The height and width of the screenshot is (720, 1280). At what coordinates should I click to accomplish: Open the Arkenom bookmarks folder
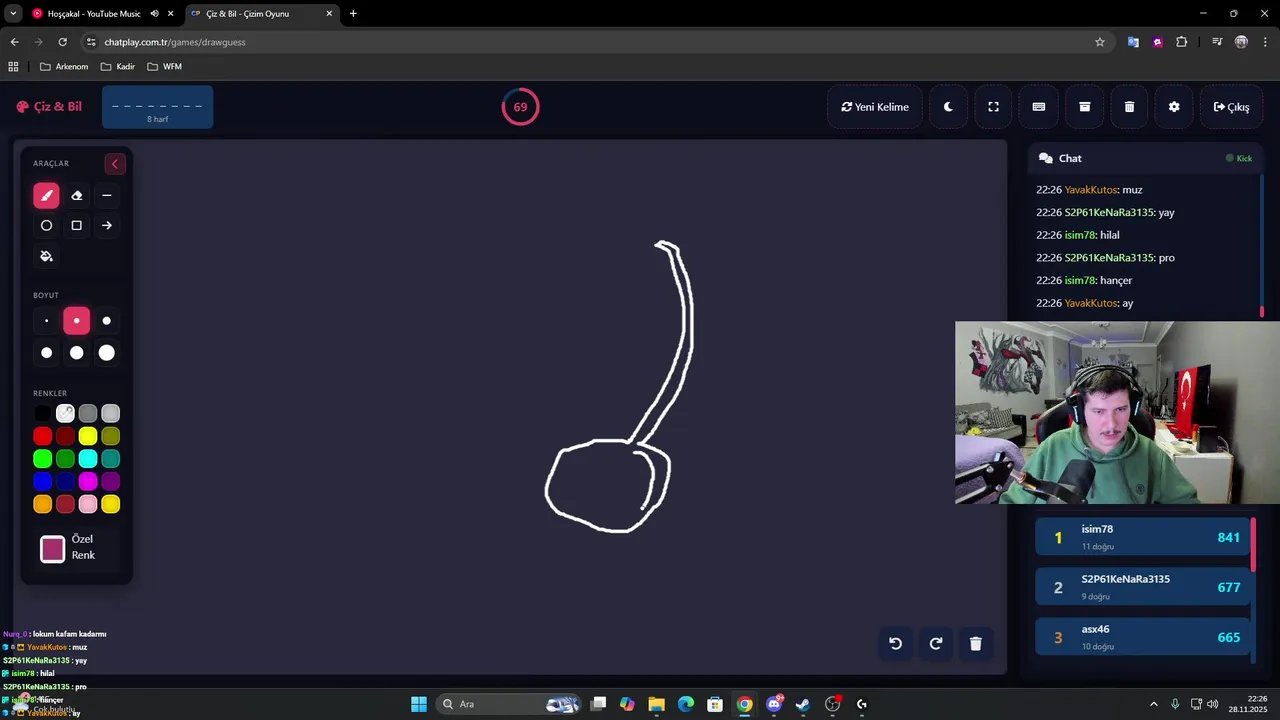point(64,67)
